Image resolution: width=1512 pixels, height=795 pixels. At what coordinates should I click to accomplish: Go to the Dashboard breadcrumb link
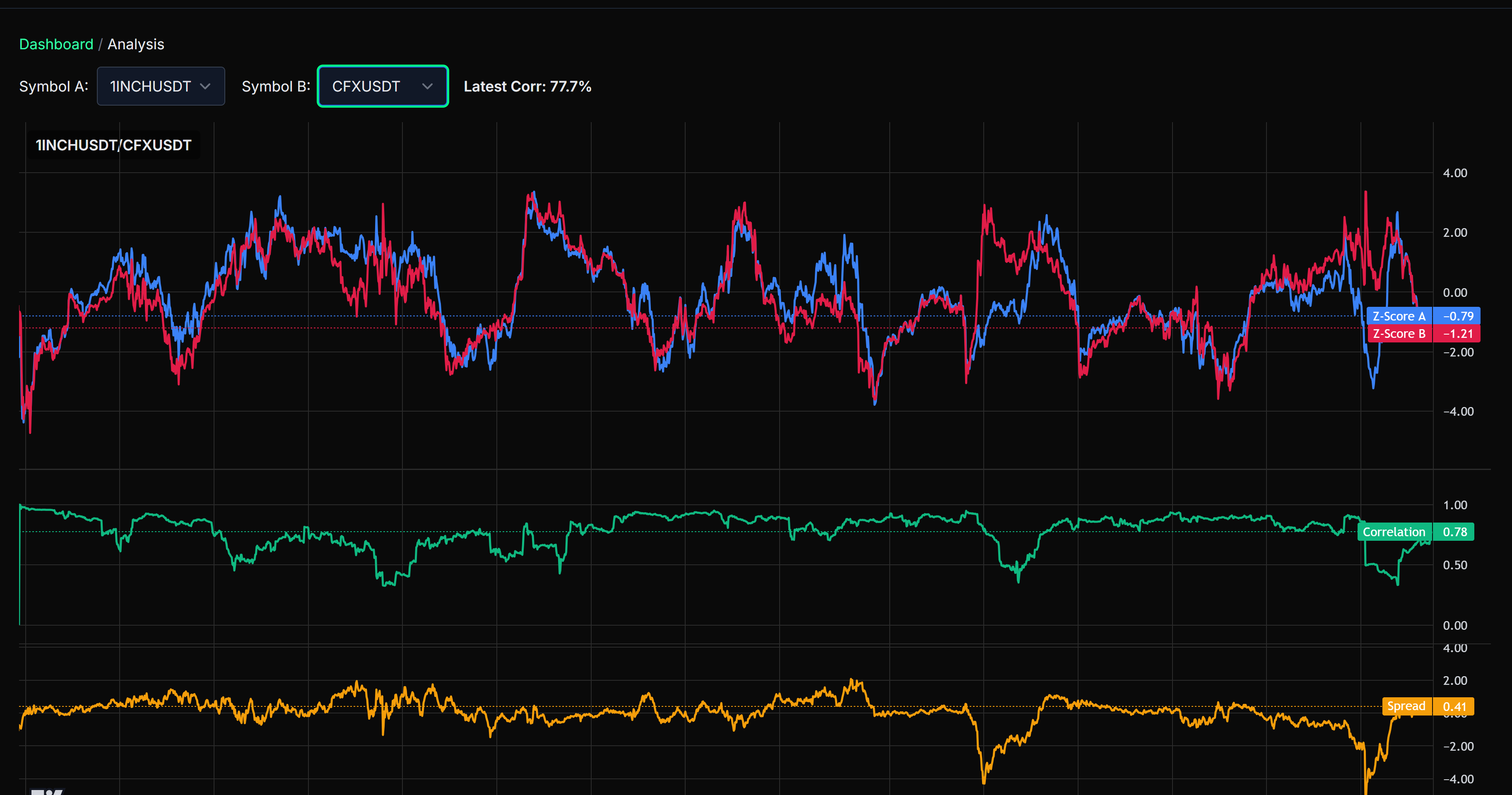pyautogui.click(x=56, y=44)
